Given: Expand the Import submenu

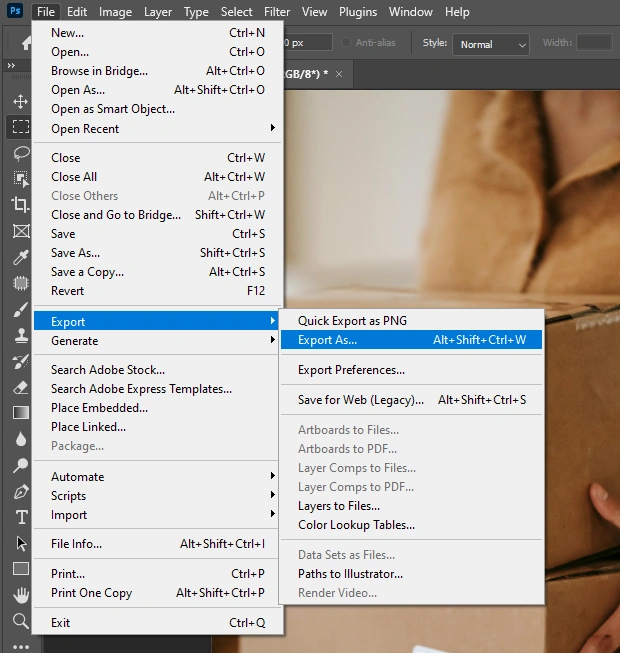Looking at the screenshot, I should (x=156, y=515).
